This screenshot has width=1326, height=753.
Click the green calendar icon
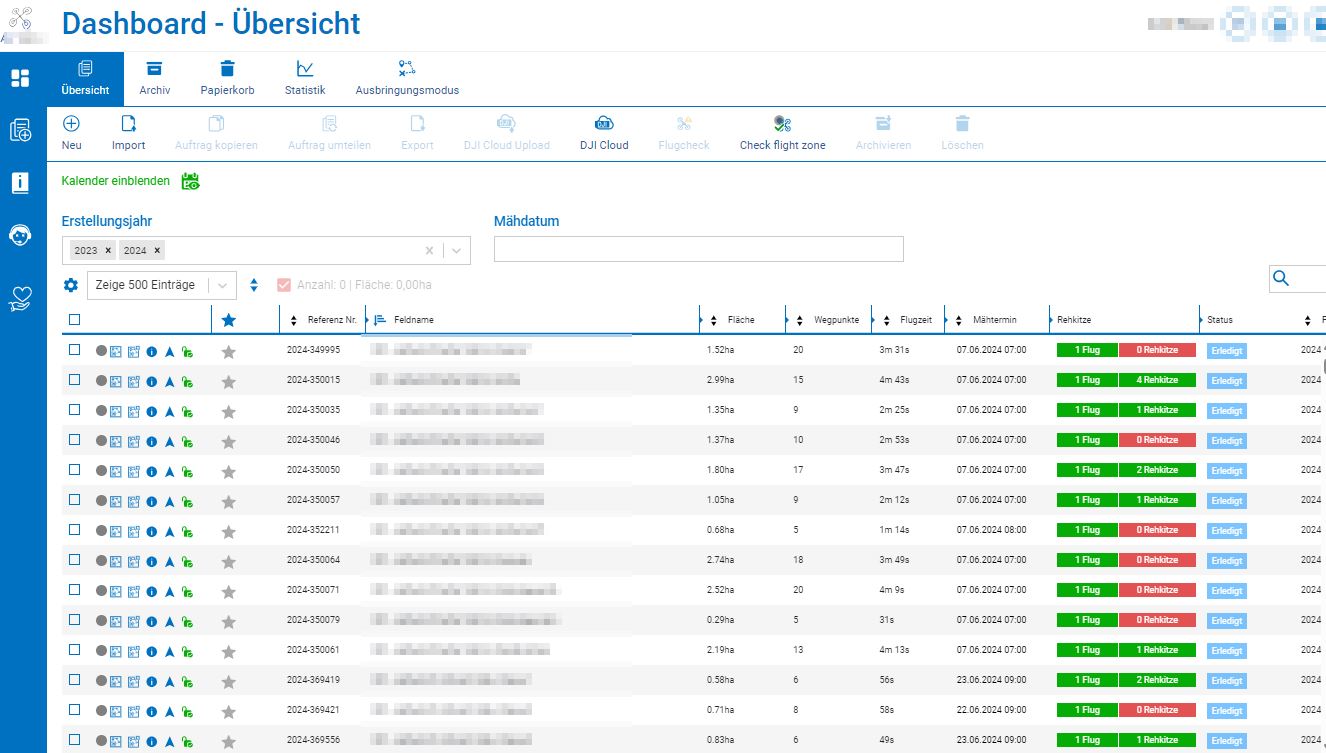(190, 181)
